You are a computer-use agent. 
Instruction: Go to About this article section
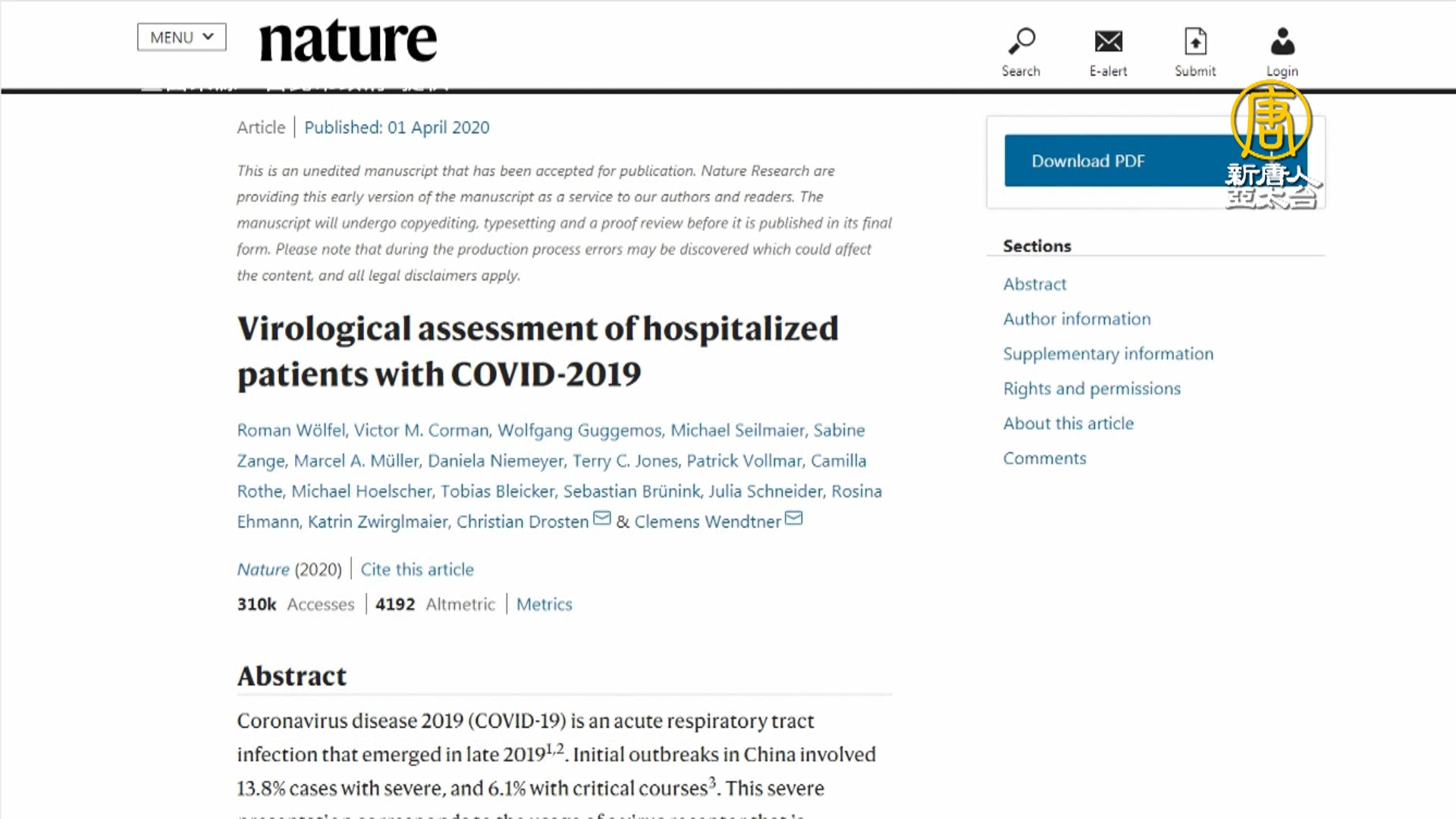click(1068, 424)
